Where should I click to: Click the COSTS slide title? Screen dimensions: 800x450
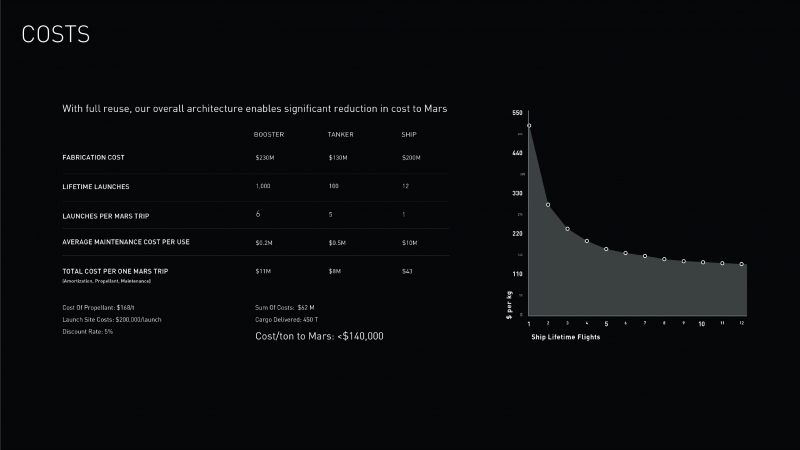56,35
